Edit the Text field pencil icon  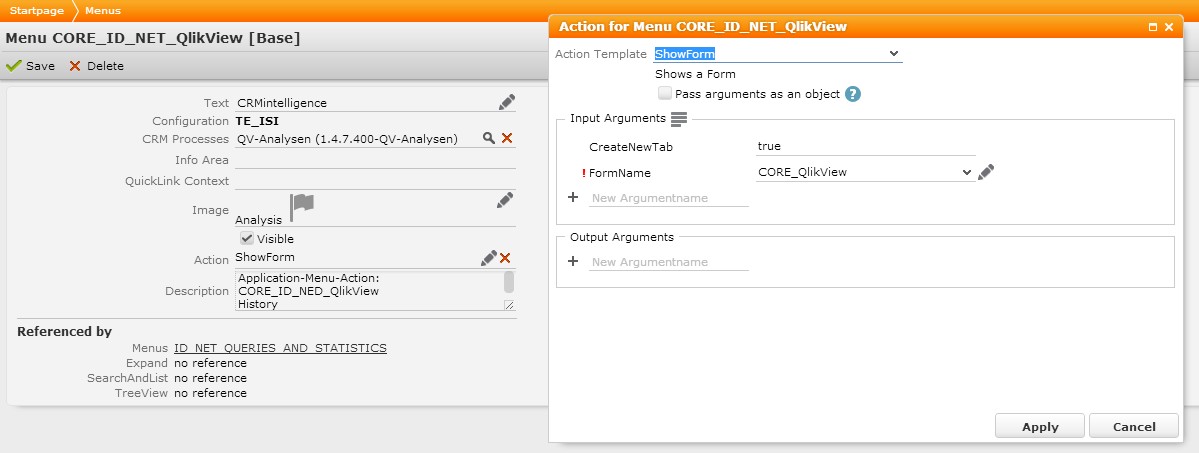[x=506, y=103]
